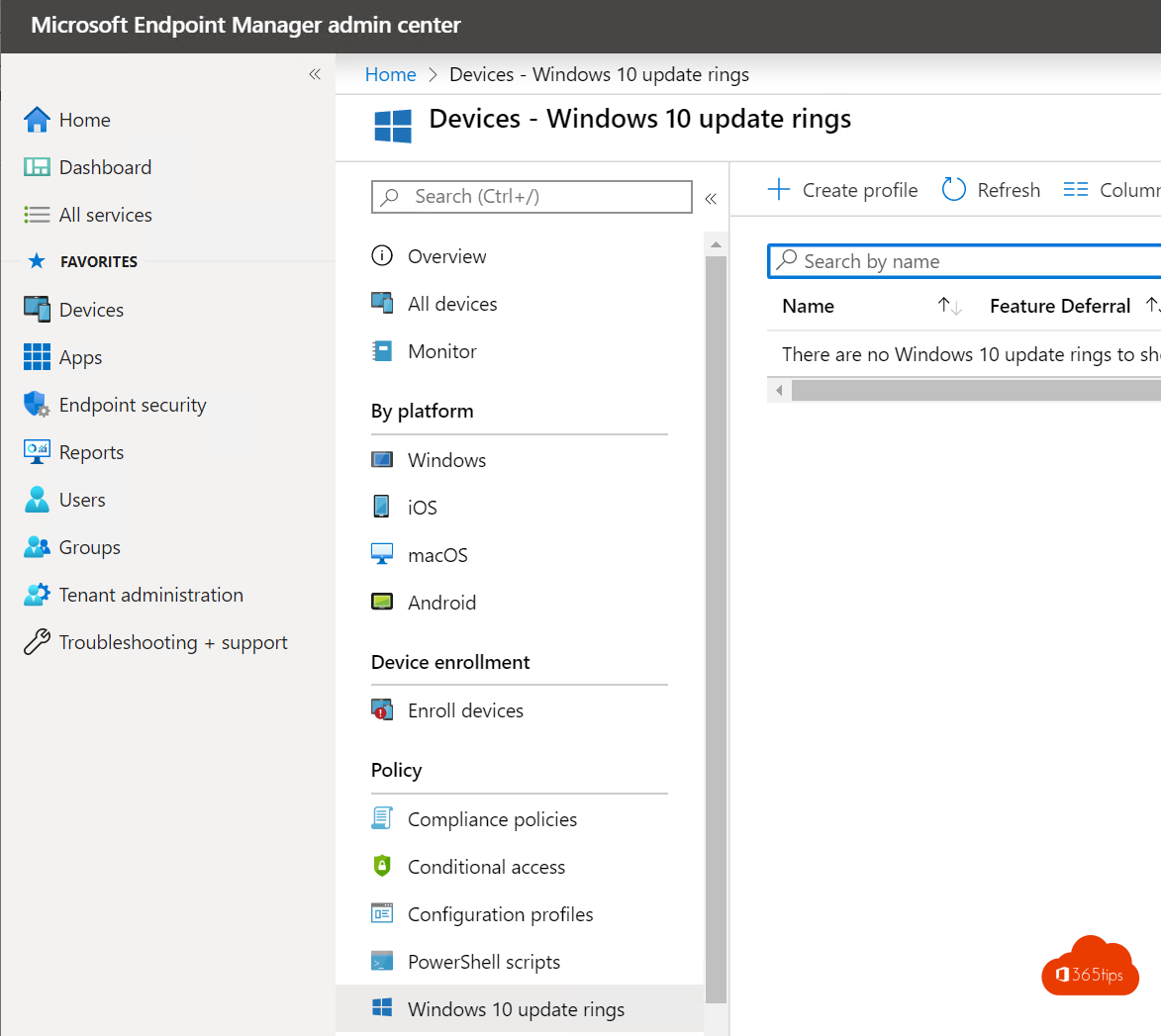The height and width of the screenshot is (1036, 1161).
Task: Click the Refresh button
Action: click(x=991, y=190)
